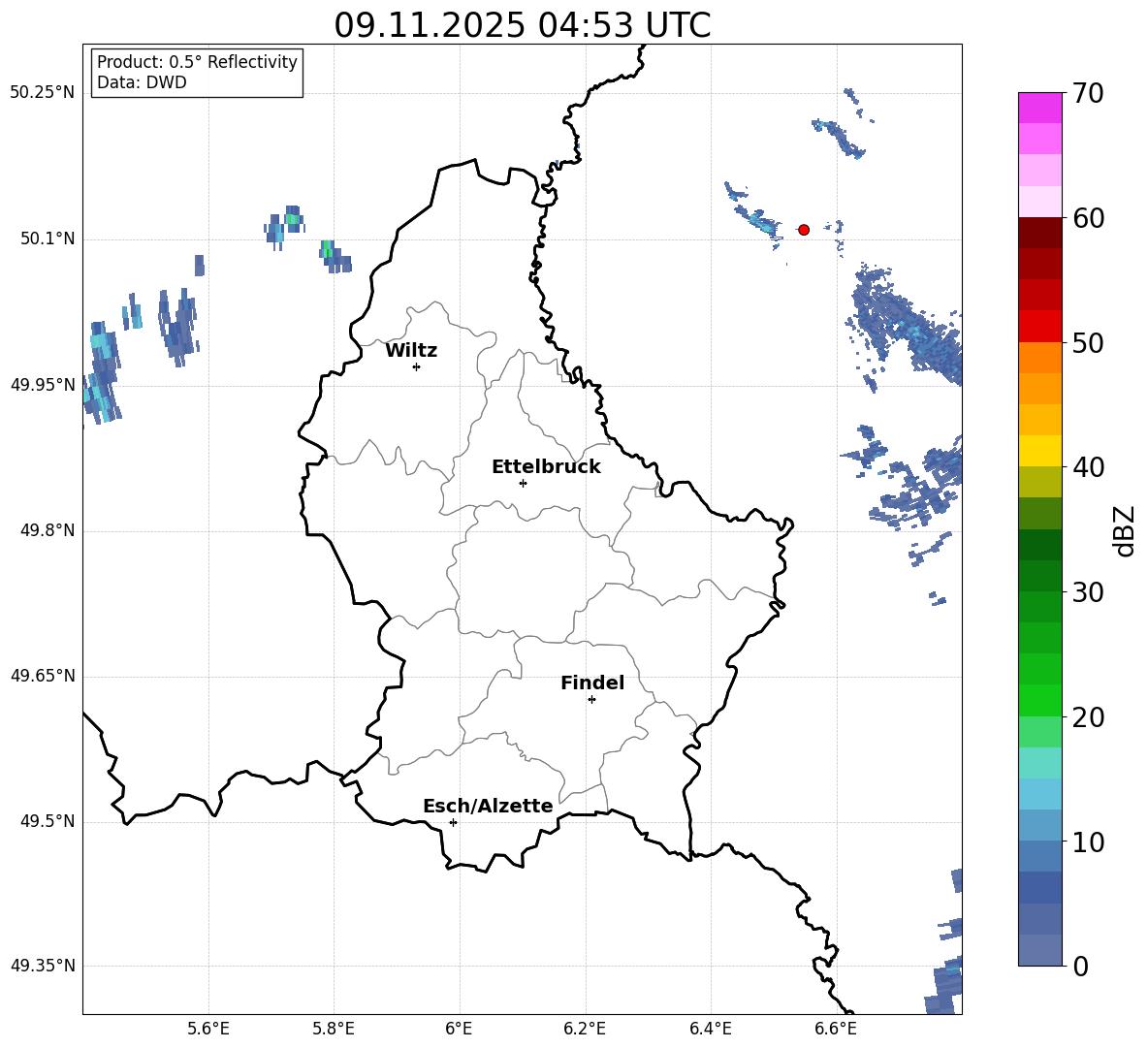Screen dimensions: 1148x1048
Task: Click the grey-blue bottom colorbar segment at 0
Action: pyautogui.click(x=1039, y=951)
